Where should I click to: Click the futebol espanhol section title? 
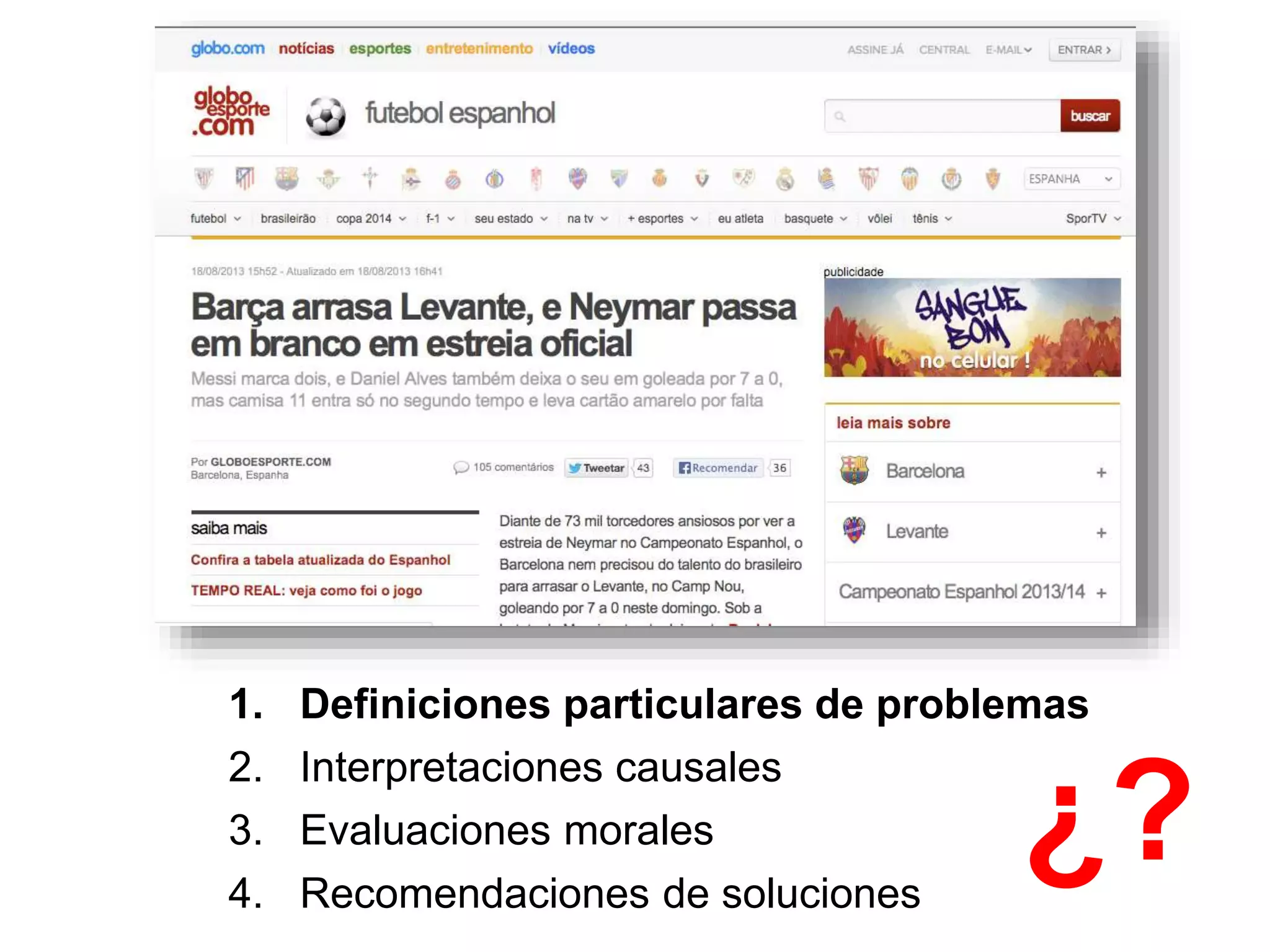460,114
